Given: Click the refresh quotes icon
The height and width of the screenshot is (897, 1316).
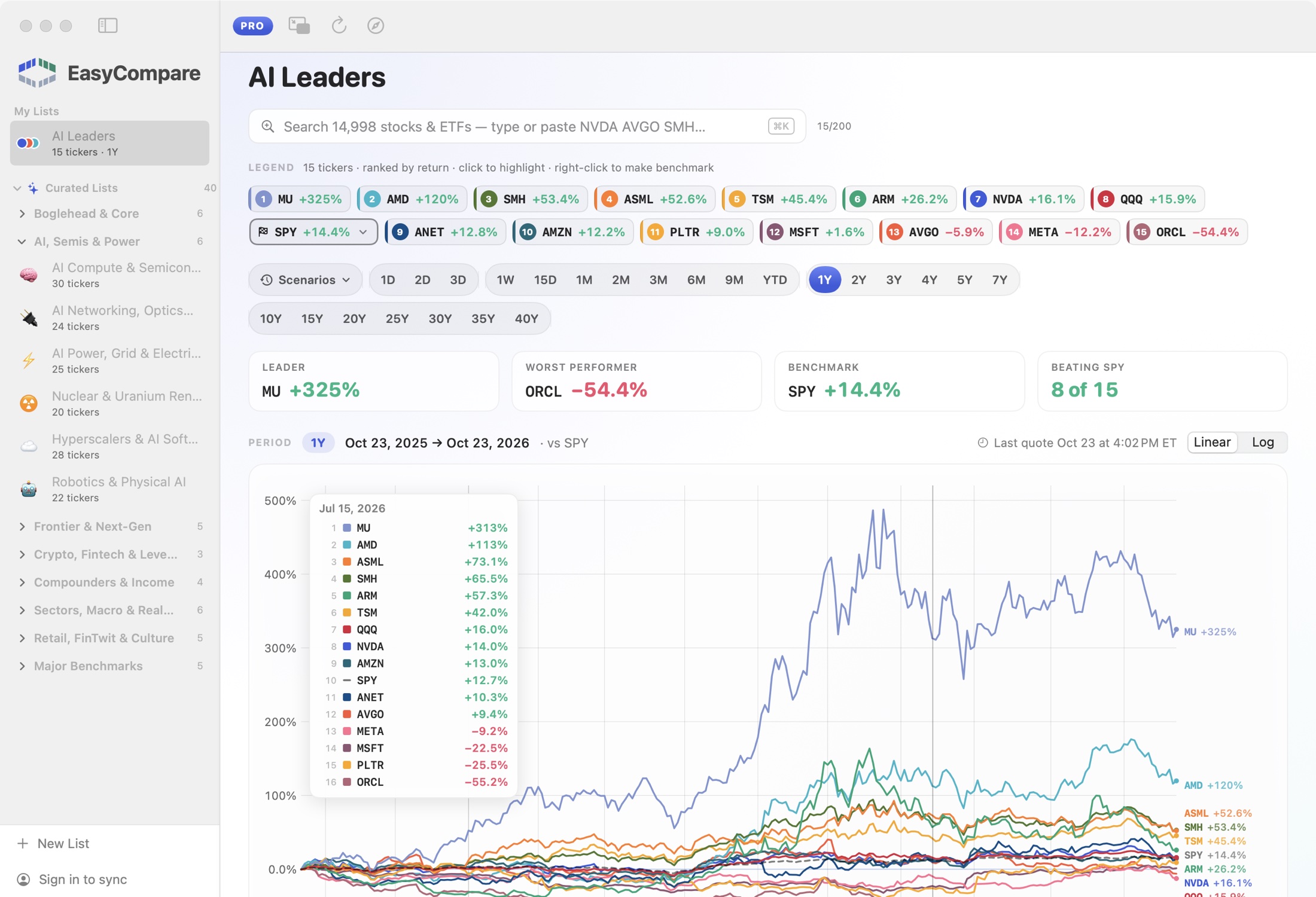Looking at the screenshot, I should click(x=339, y=25).
